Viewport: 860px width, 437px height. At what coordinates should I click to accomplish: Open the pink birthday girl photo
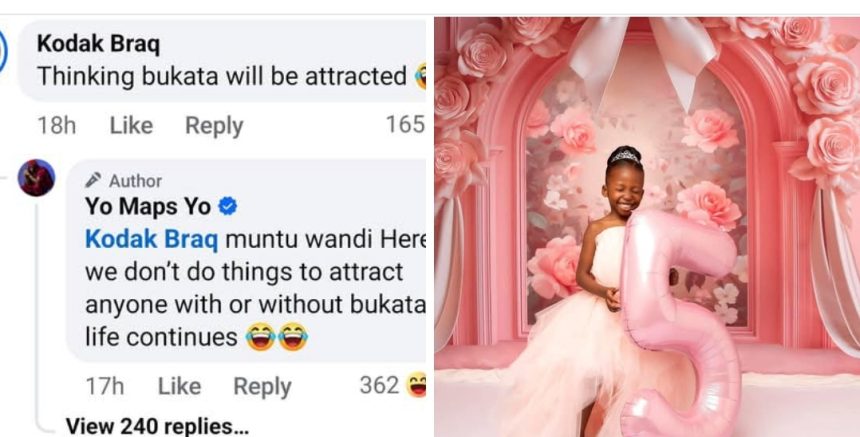(x=647, y=227)
